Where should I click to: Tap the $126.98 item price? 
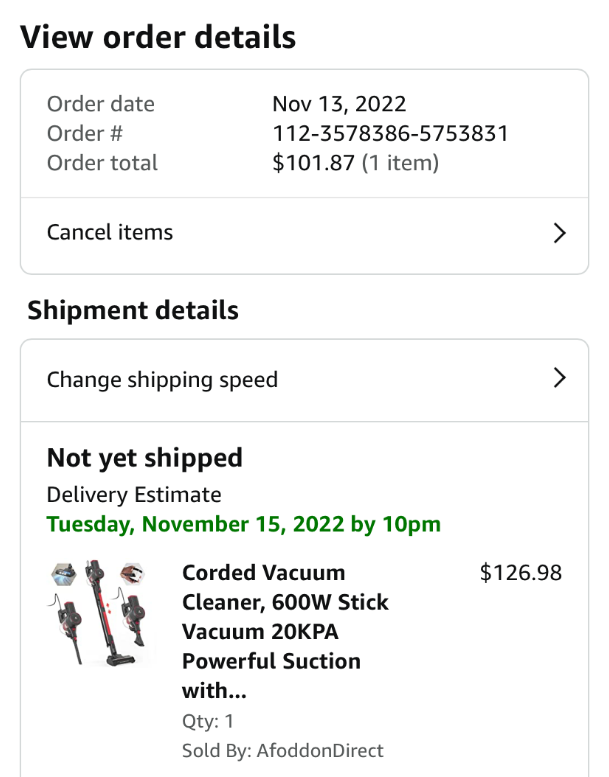521,572
